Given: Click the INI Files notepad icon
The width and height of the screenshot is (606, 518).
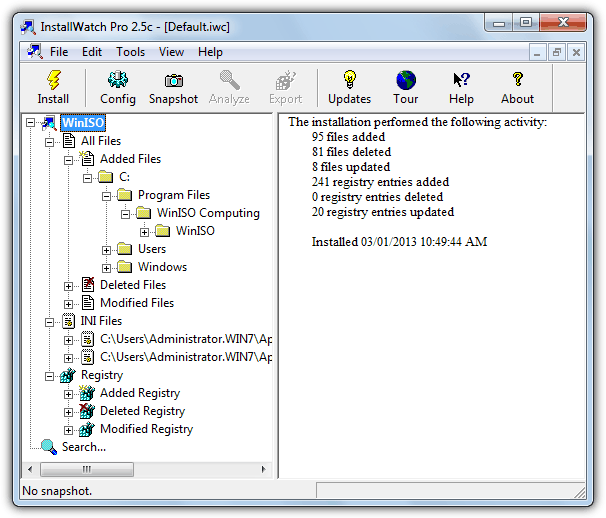Looking at the screenshot, I should [x=68, y=321].
